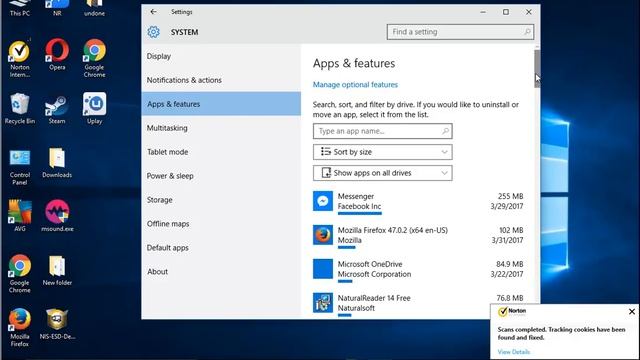The height and width of the screenshot is (360, 640).
Task: Select the NIS-ESD-De... desktop icon
Action: (x=57, y=324)
